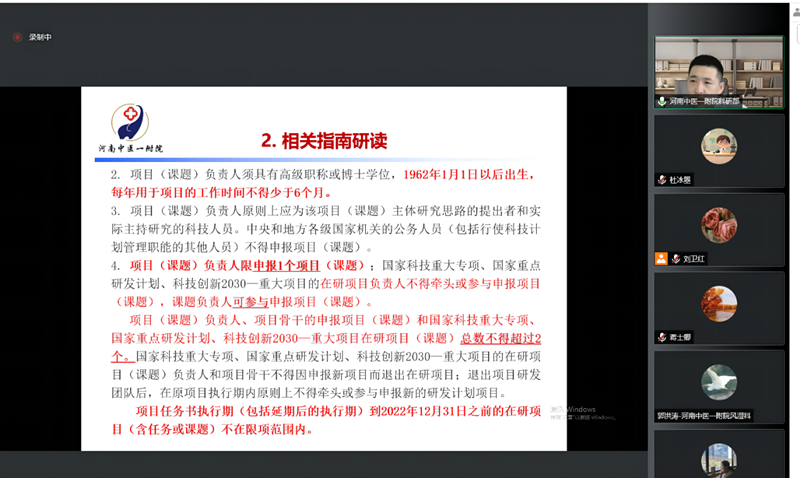
Task: Click the muted mic icon under autumn tree avatar
Action: point(662,337)
